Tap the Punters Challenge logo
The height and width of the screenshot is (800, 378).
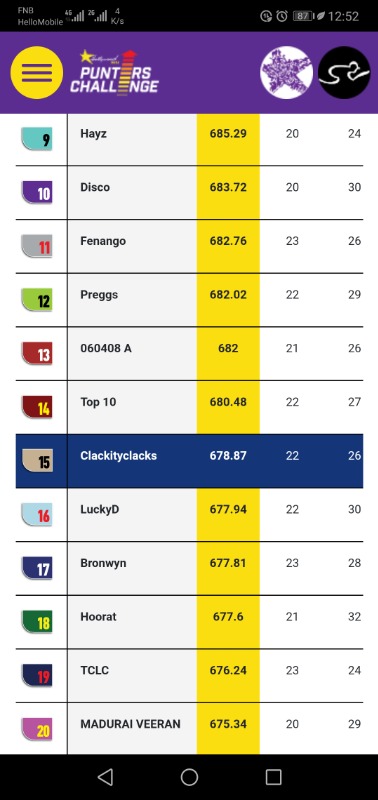(114, 72)
